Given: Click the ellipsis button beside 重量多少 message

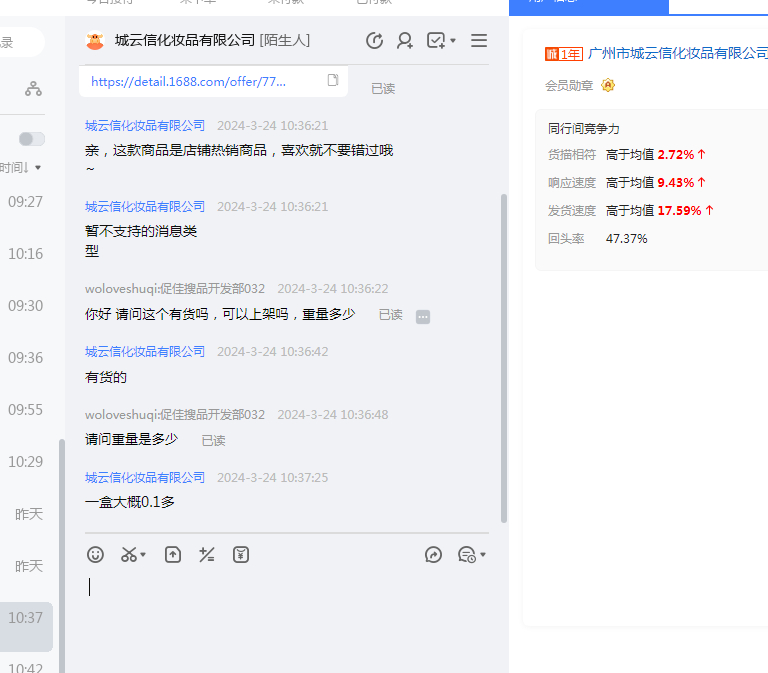Looking at the screenshot, I should [423, 317].
